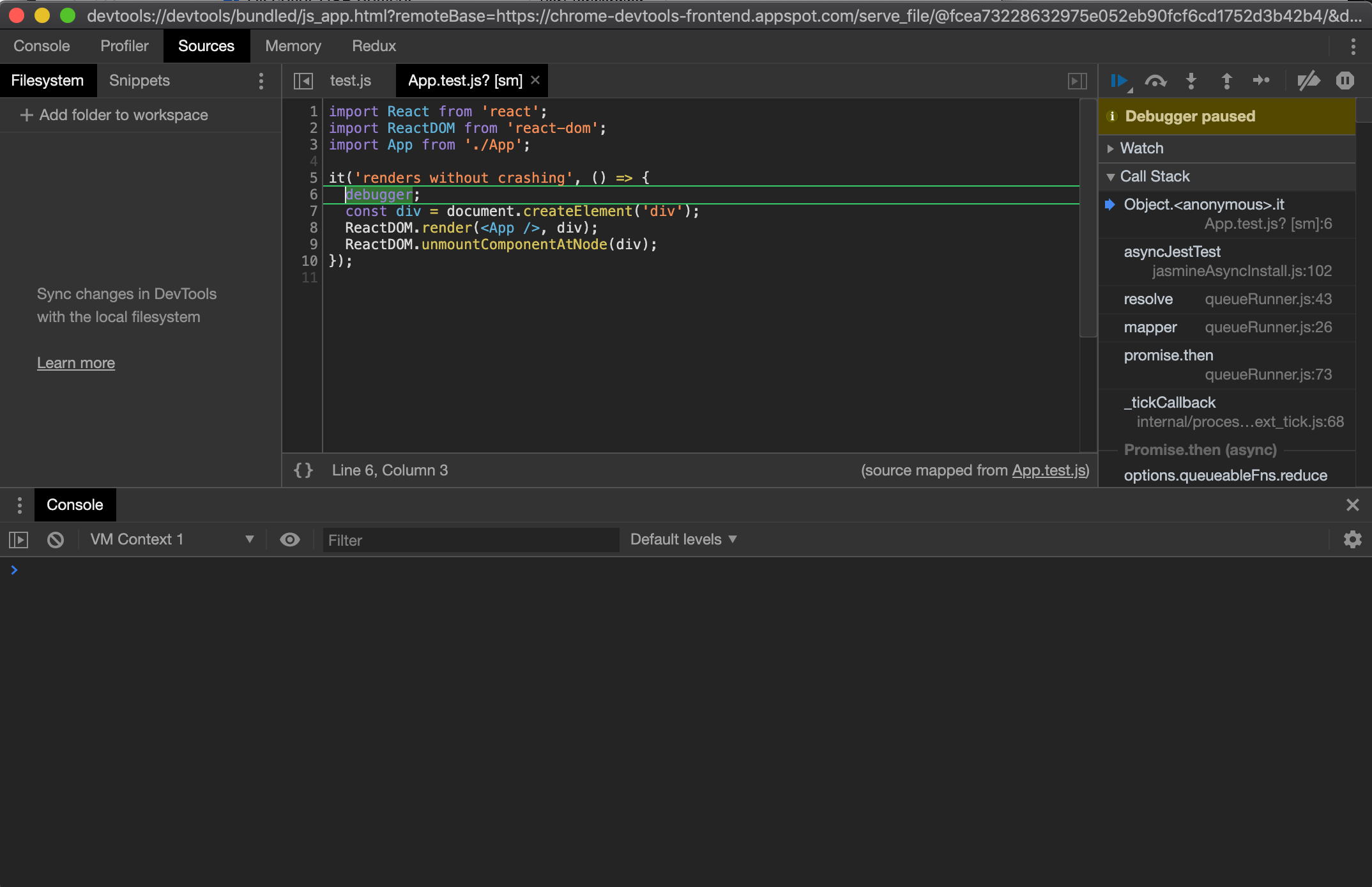Image resolution: width=1372 pixels, height=887 pixels.
Task: Click the console Filter input field
Action: pyautogui.click(x=471, y=540)
